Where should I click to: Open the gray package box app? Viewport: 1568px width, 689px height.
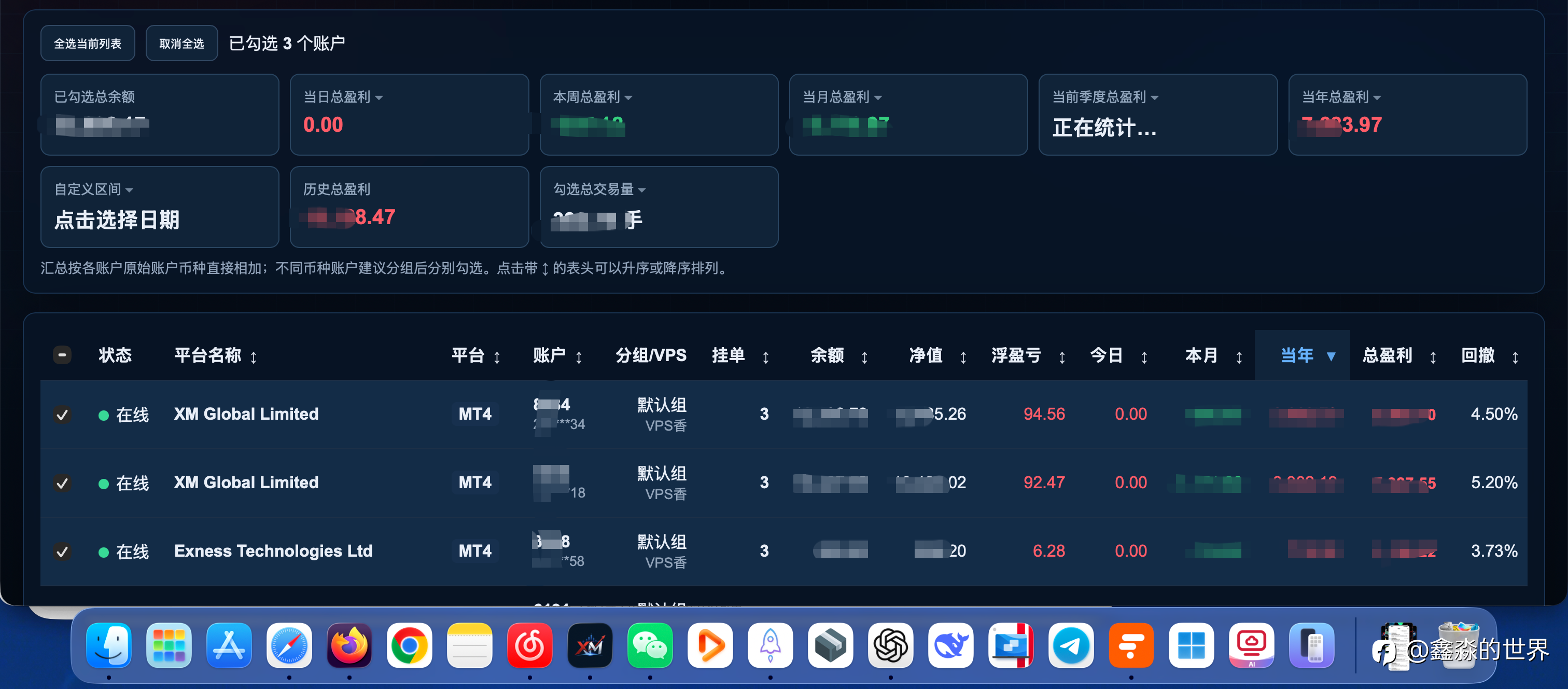click(x=831, y=645)
